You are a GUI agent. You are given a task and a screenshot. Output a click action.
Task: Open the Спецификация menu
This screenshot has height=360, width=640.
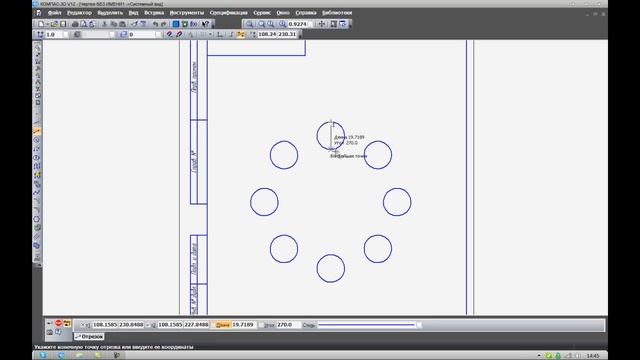coord(229,13)
